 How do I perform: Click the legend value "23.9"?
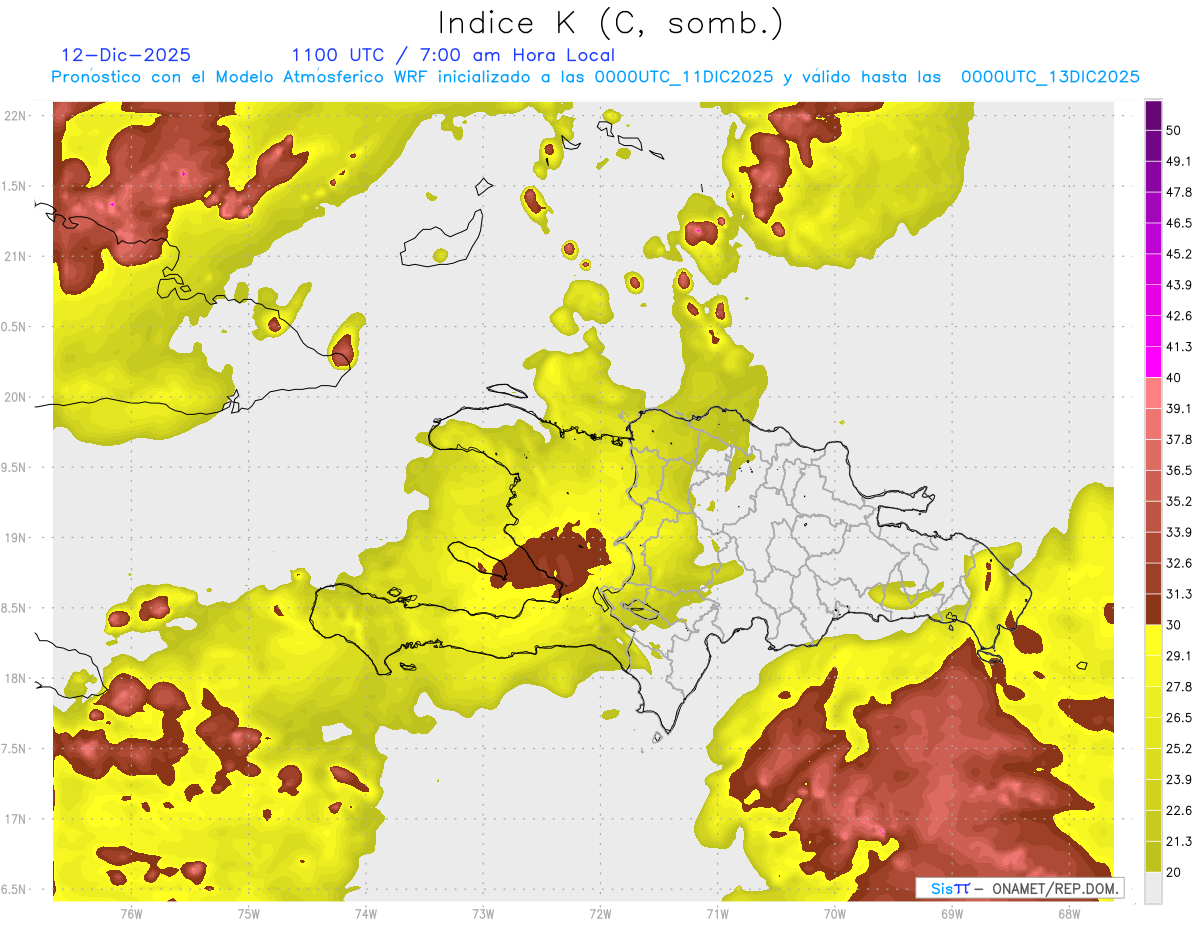[1179, 779]
